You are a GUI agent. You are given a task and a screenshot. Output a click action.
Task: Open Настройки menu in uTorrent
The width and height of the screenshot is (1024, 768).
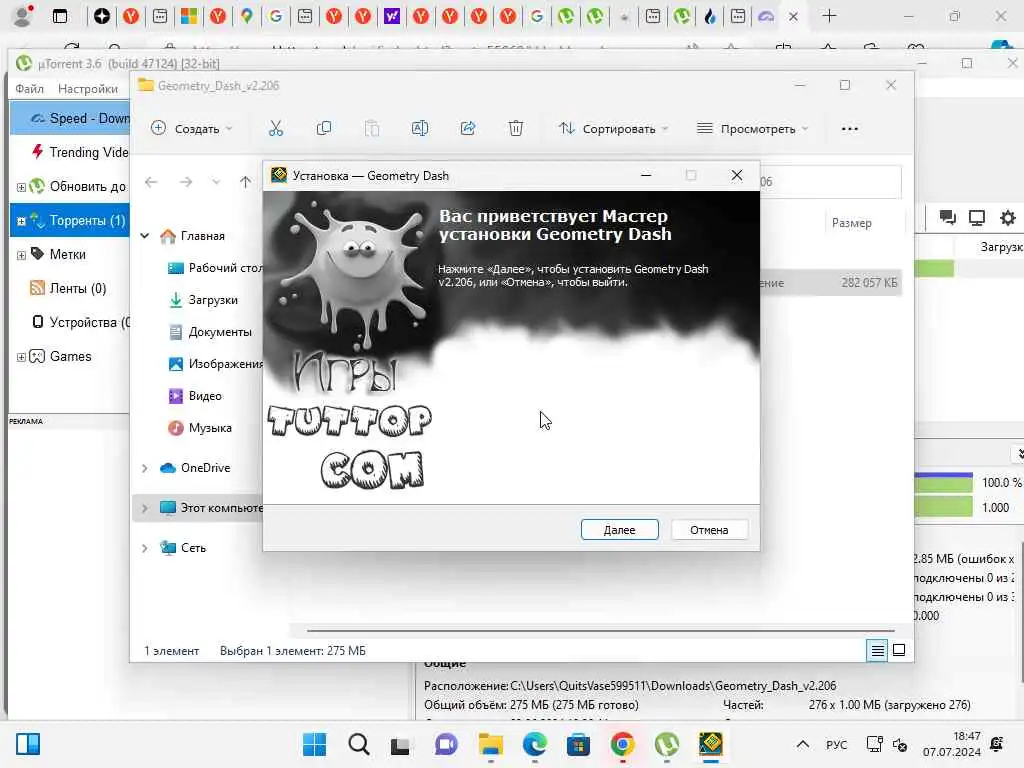[x=88, y=89]
